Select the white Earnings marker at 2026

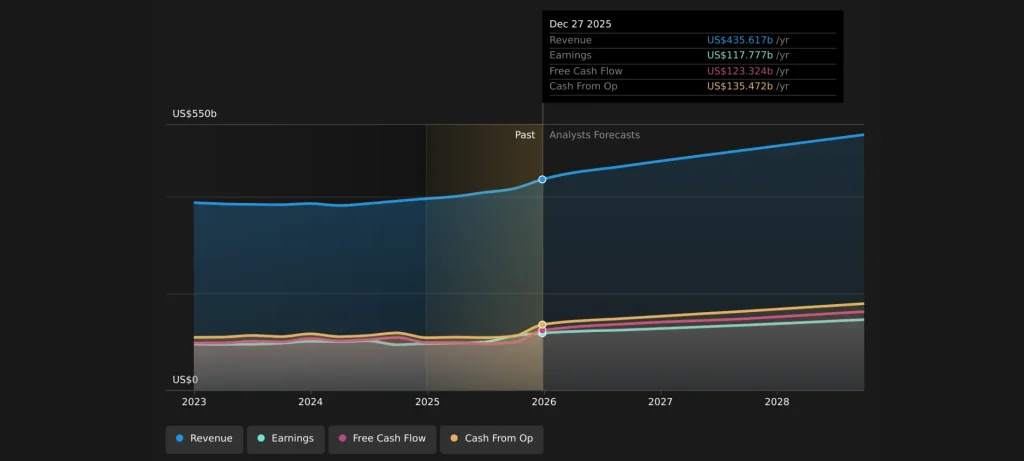[543, 333]
